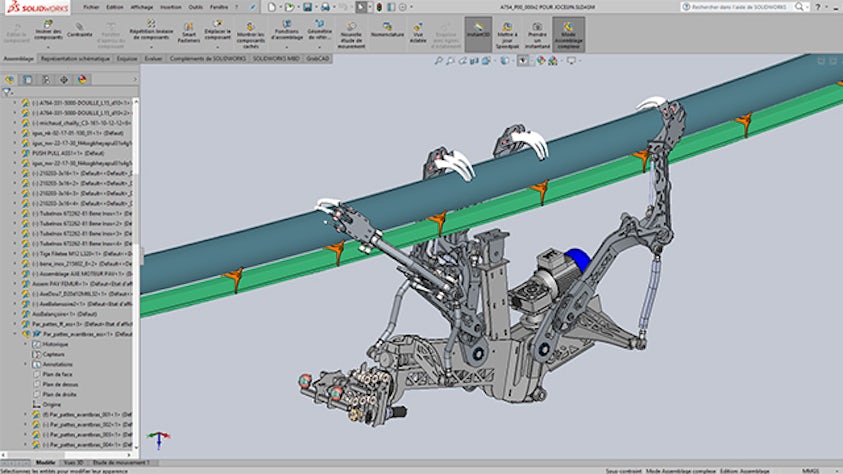
Task: Click the Smart Fasteners tool
Action: pyautogui.click(x=189, y=33)
